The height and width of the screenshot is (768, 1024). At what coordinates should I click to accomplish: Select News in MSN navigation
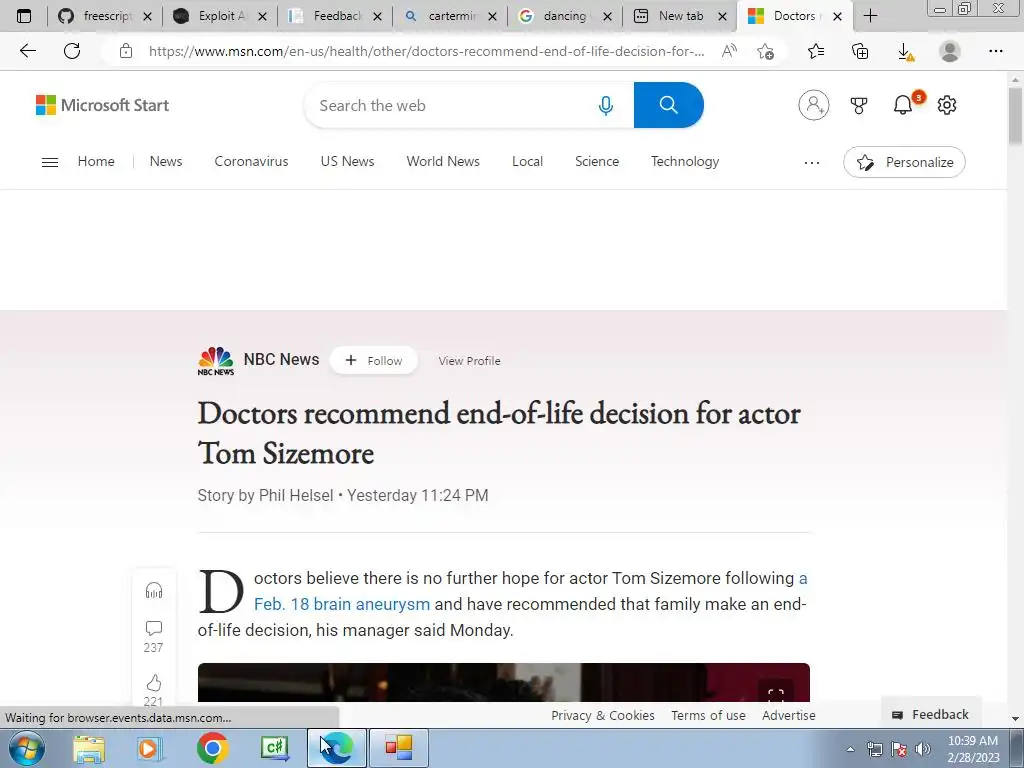[166, 161]
